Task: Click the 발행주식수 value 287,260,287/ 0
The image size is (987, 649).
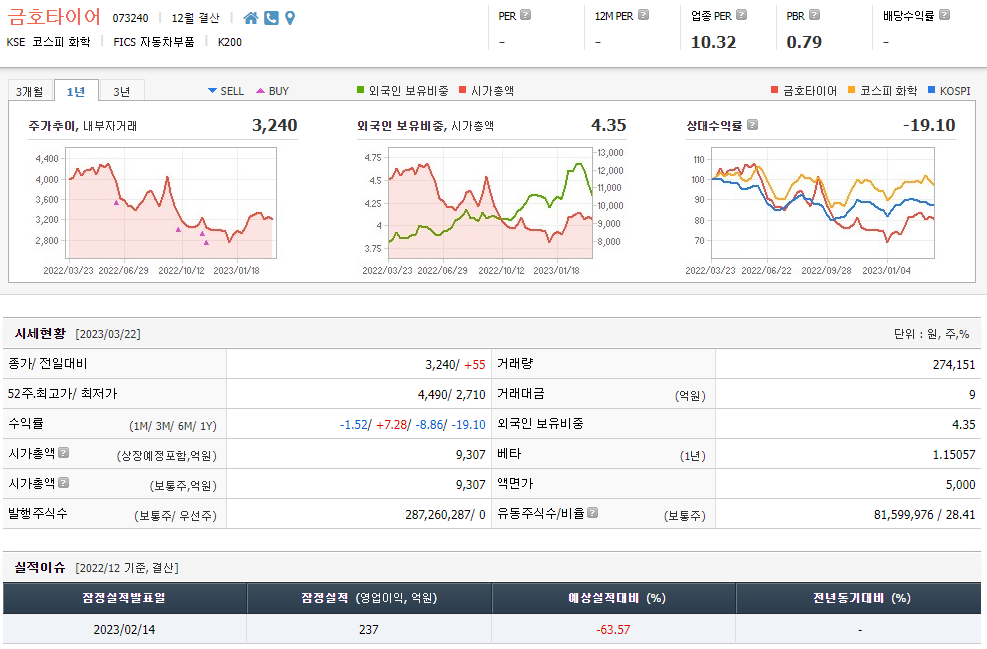Action: pyautogui.click(x=445, y=515)
